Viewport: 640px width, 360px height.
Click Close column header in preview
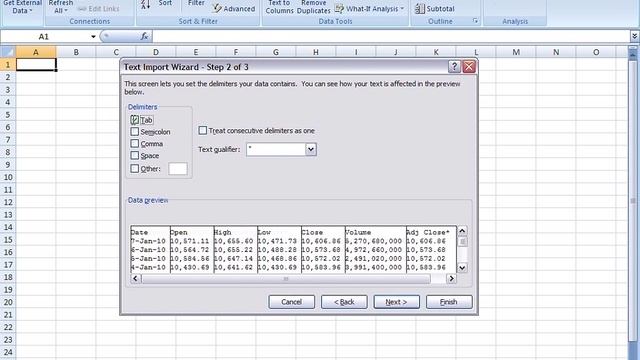pos(312,232)
